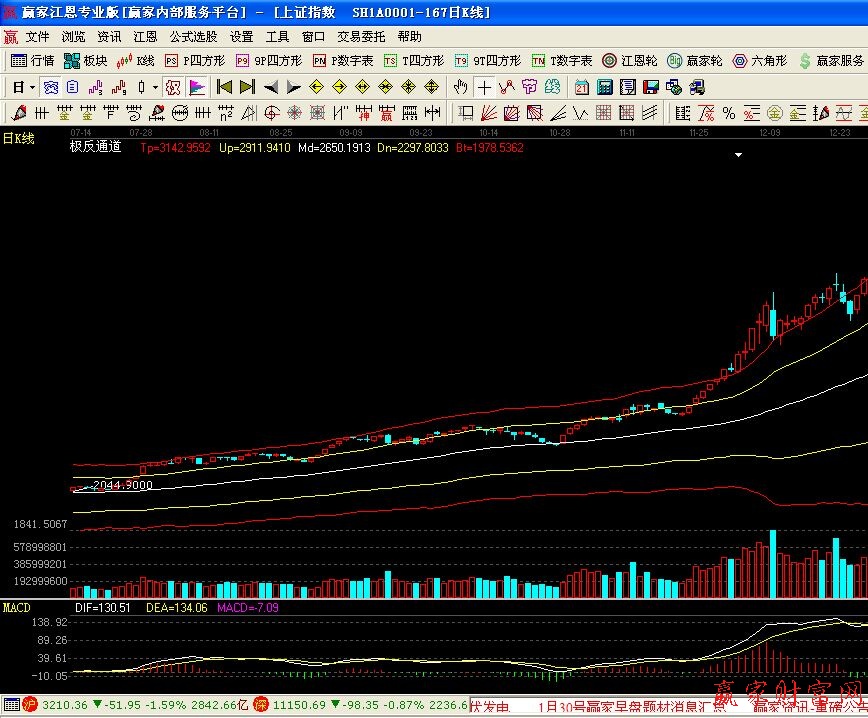Open the 公式选股 menu
This screenshot has width=868, height=718.
tap(193, 37)
